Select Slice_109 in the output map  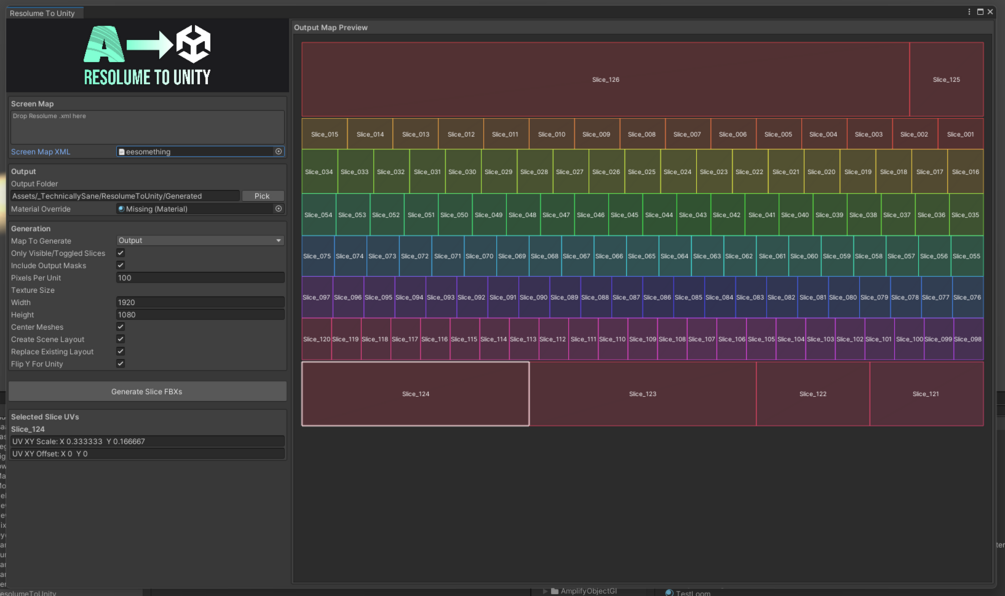643,339
